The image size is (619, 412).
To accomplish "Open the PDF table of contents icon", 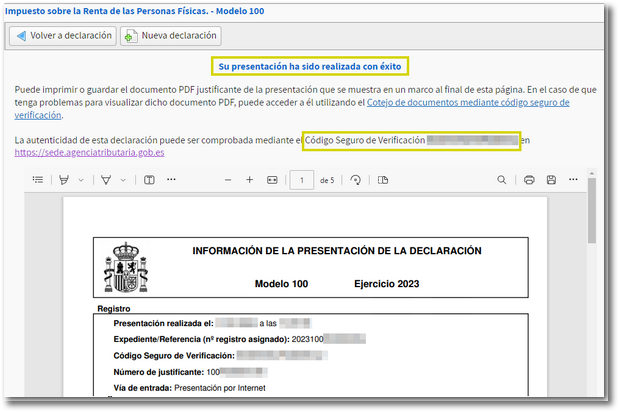I will click(x=38, y=180).
